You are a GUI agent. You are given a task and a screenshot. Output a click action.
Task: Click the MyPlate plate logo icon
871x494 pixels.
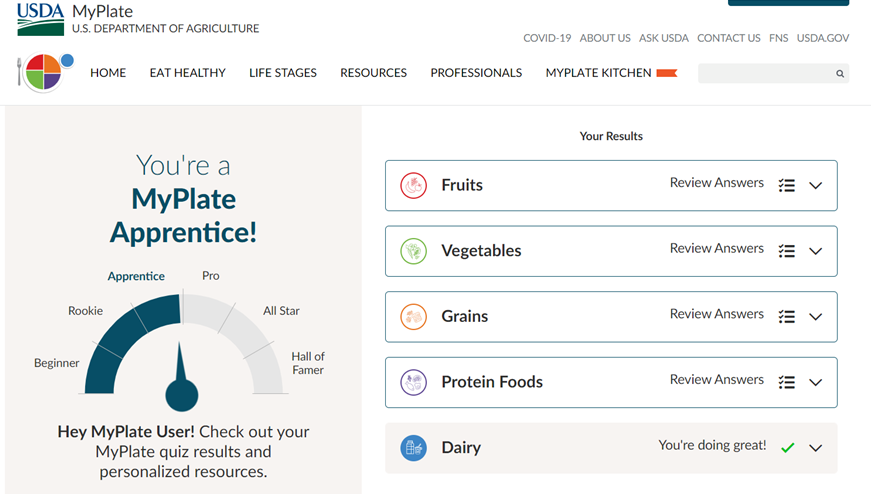pyautogui.click(x=43, y=72)
